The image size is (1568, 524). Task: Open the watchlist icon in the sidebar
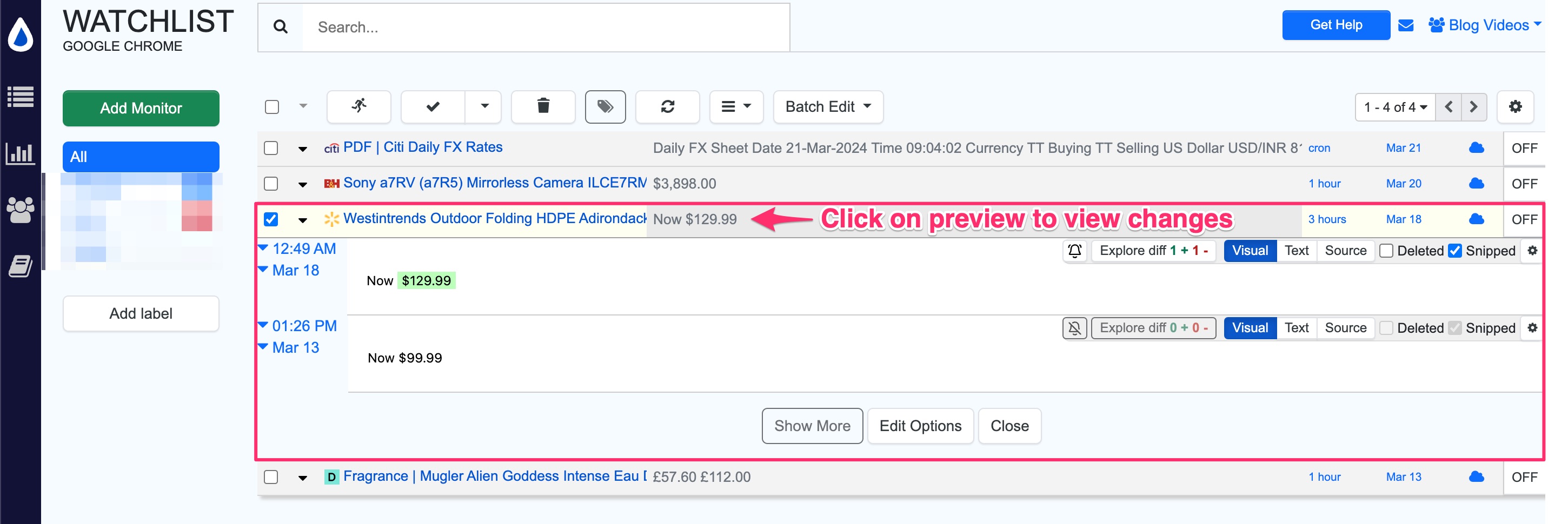pyautogui.click(x=21, y=97)
